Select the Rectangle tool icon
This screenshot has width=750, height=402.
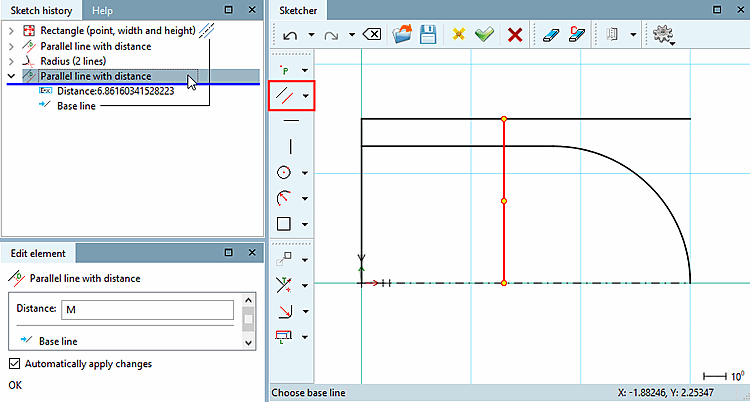[284, 223]
